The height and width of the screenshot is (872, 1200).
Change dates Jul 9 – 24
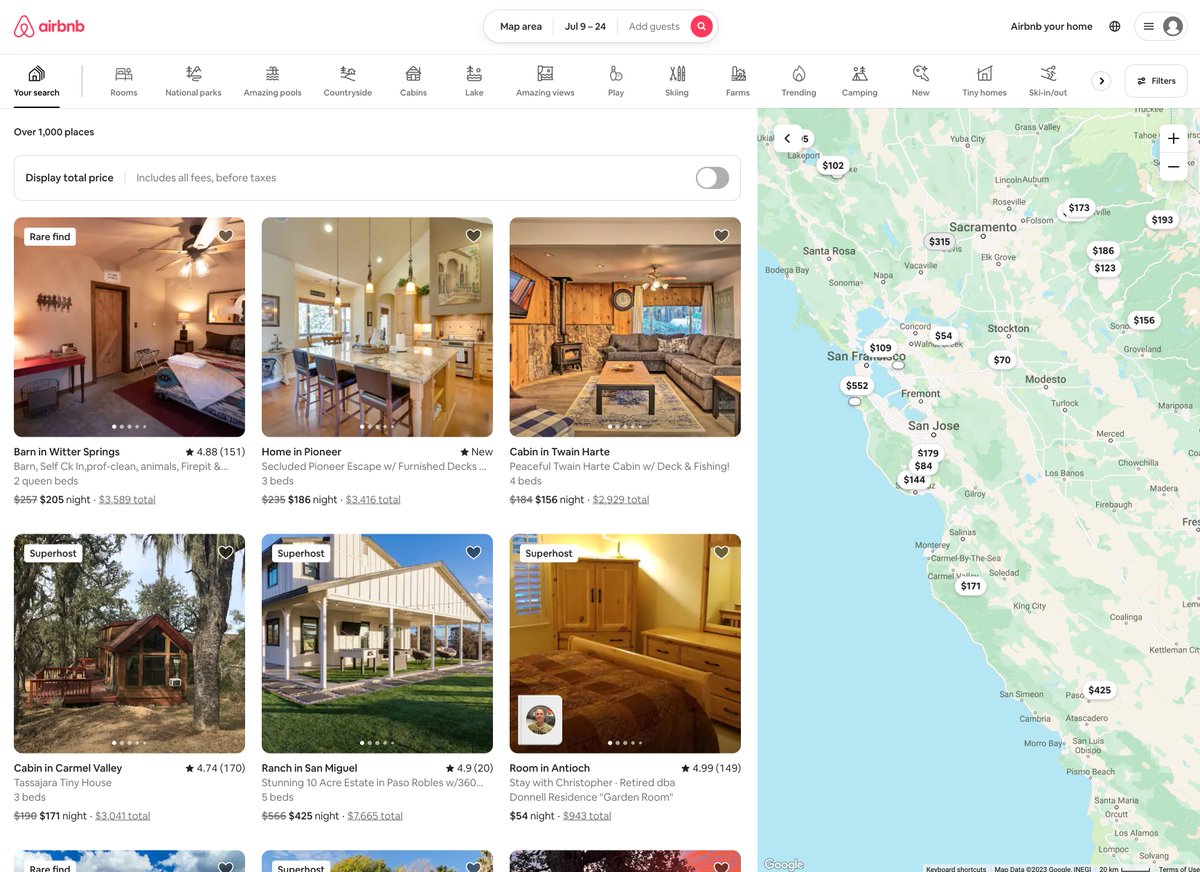(x=585, y=27)
